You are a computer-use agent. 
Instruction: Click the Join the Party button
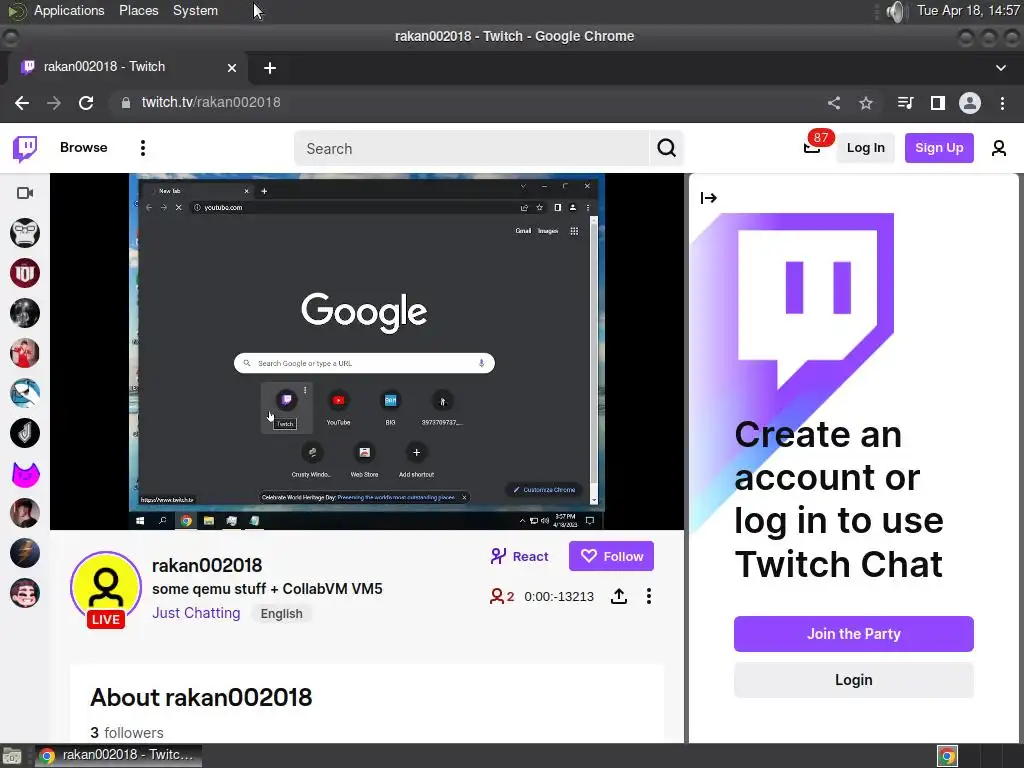pos(854,633)
